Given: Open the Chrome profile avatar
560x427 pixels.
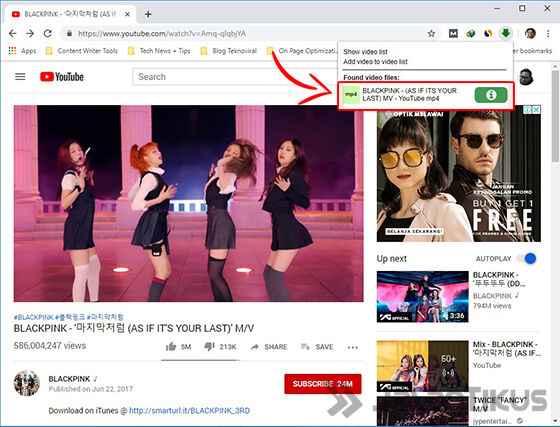Looking at the screenshot, I should pos(530,34).
